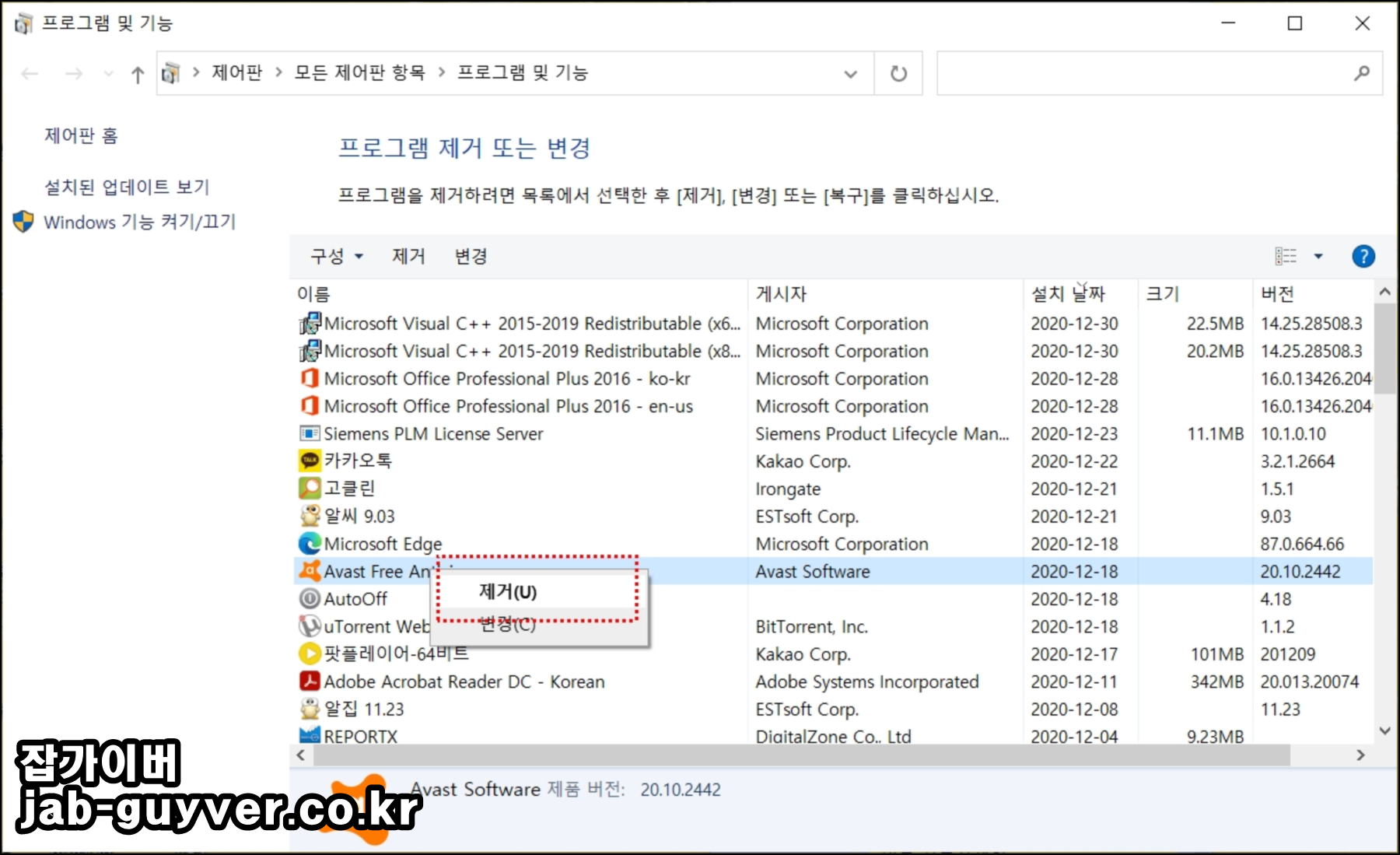
Task: Click version 87.0.664.66 cell
Action: point(1302,543)
